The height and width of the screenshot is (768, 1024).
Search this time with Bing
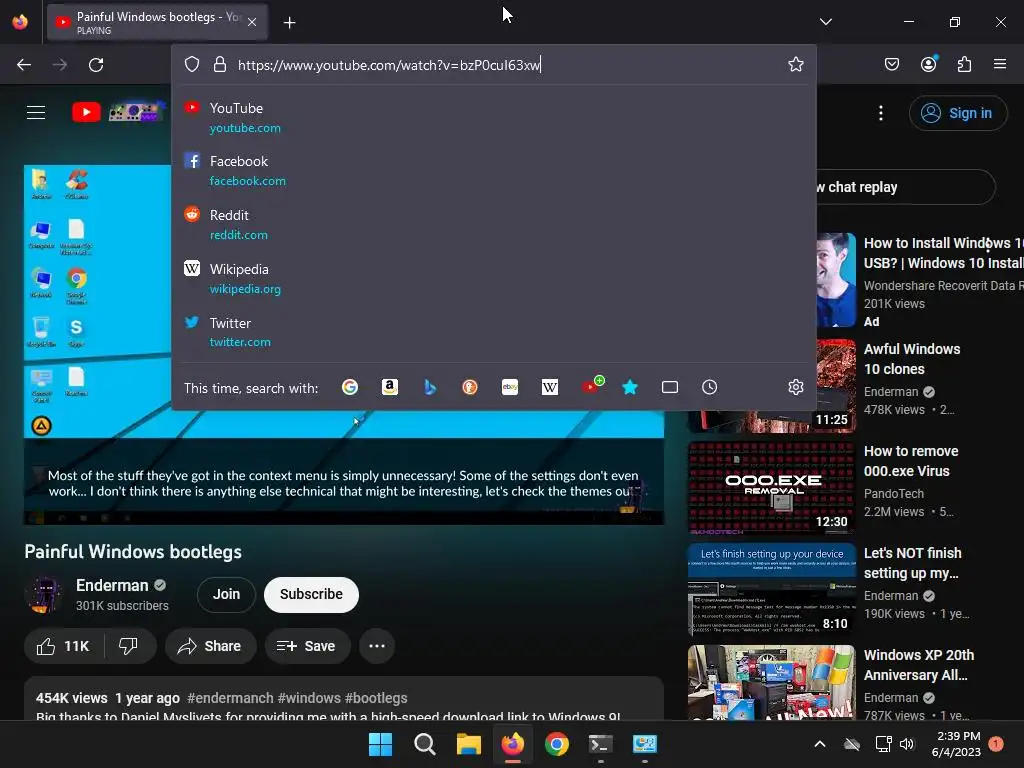430,387
